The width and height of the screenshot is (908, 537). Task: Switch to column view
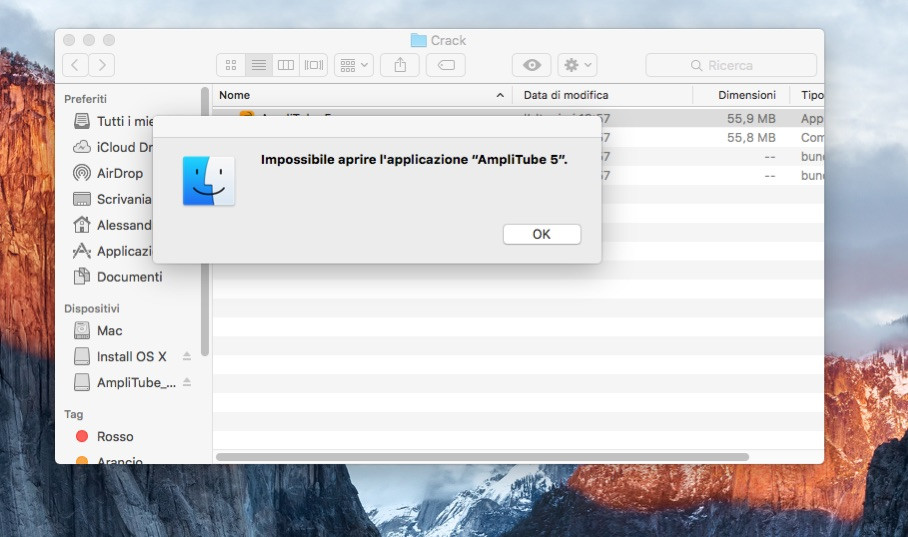click(286, 65)
